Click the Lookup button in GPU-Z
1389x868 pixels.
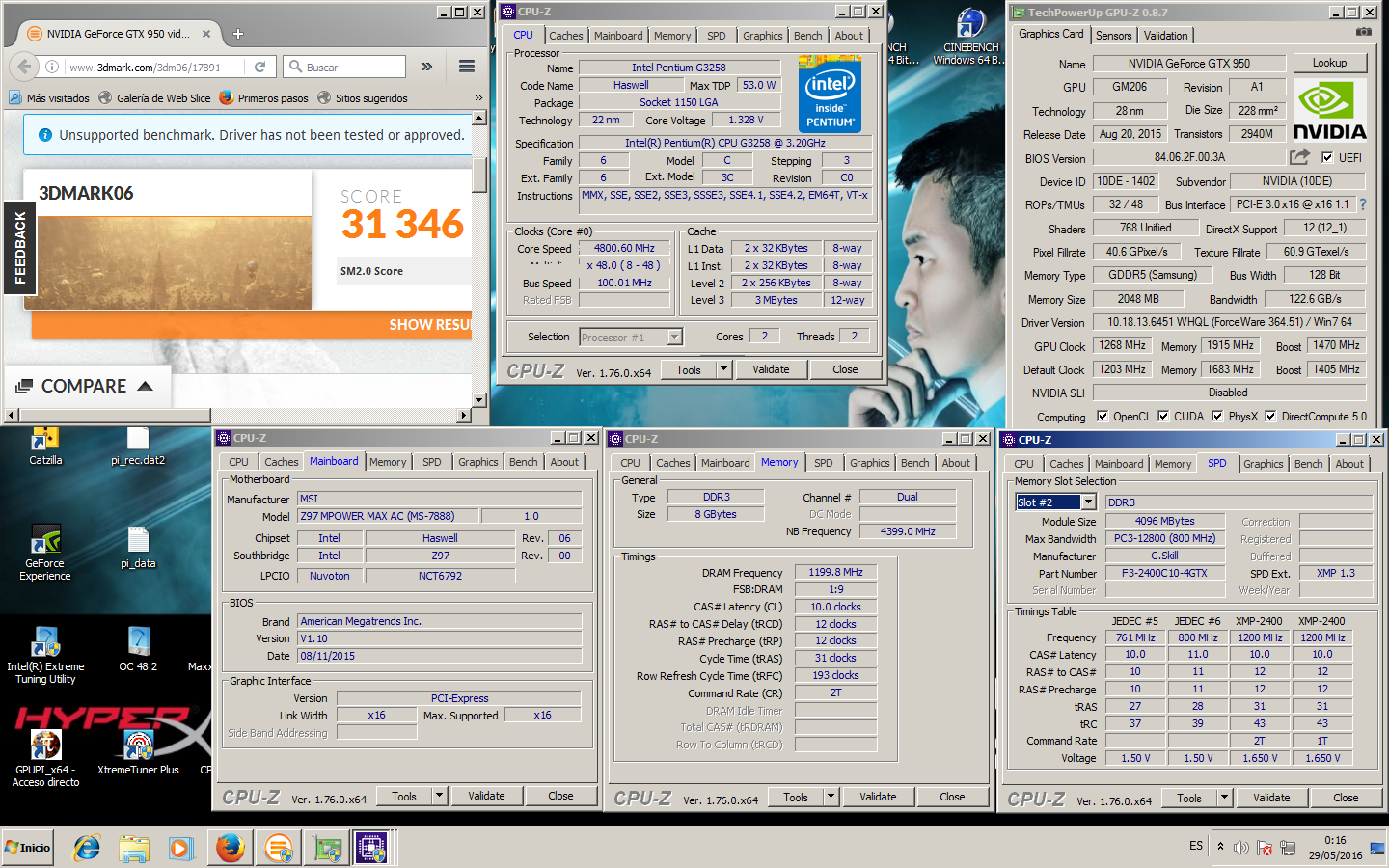point(1329,63)
